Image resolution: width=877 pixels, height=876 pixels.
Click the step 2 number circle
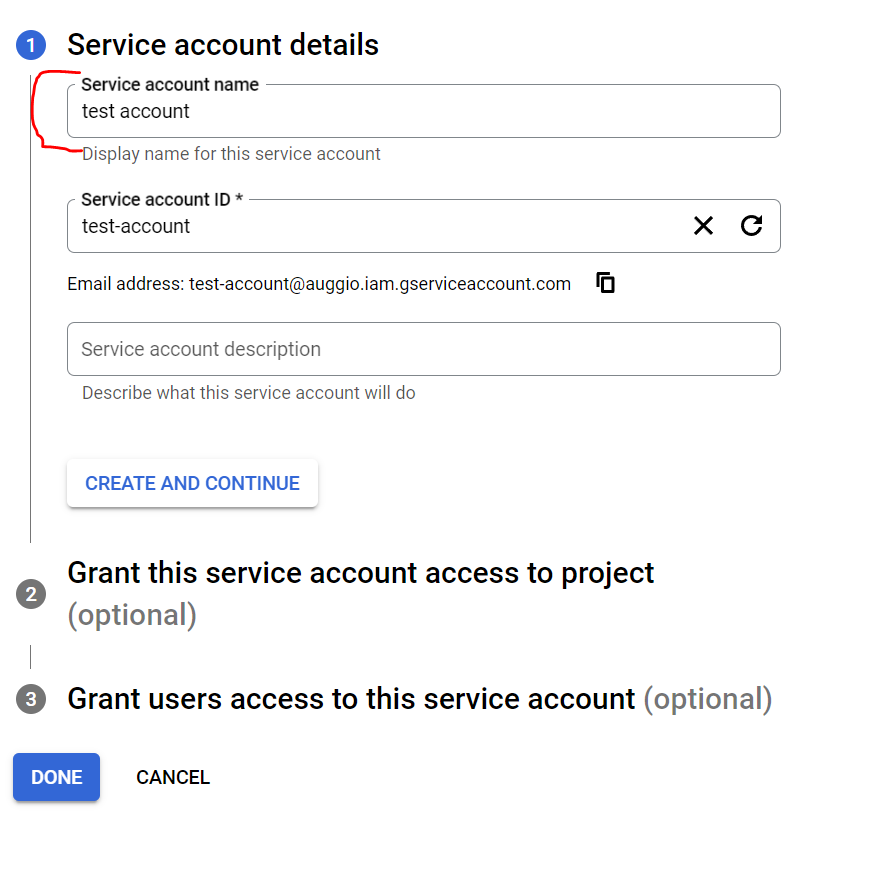click(x=31, y=594)
